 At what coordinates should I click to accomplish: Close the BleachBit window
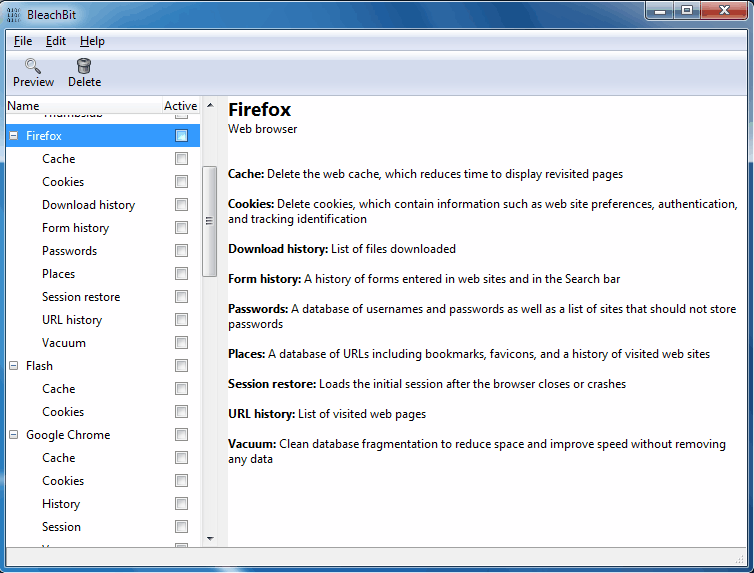click(x=724, y=11)
